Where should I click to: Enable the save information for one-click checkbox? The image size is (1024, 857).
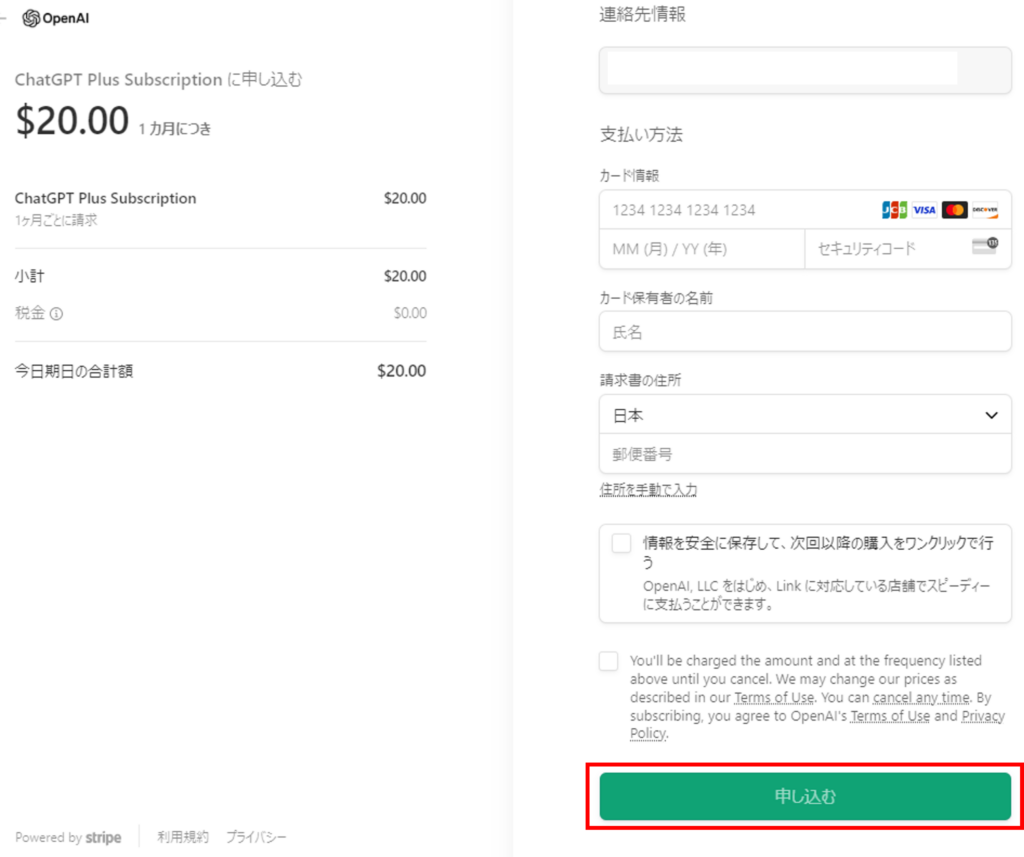tap(621, 543)
